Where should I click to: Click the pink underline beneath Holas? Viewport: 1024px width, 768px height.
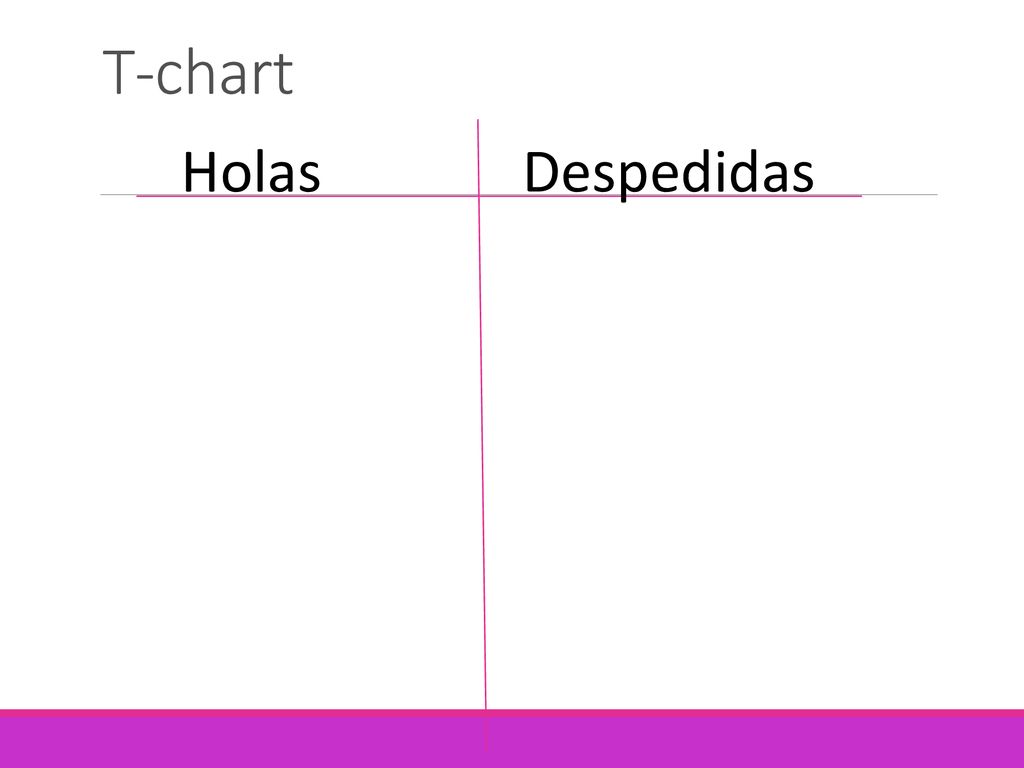307,195
